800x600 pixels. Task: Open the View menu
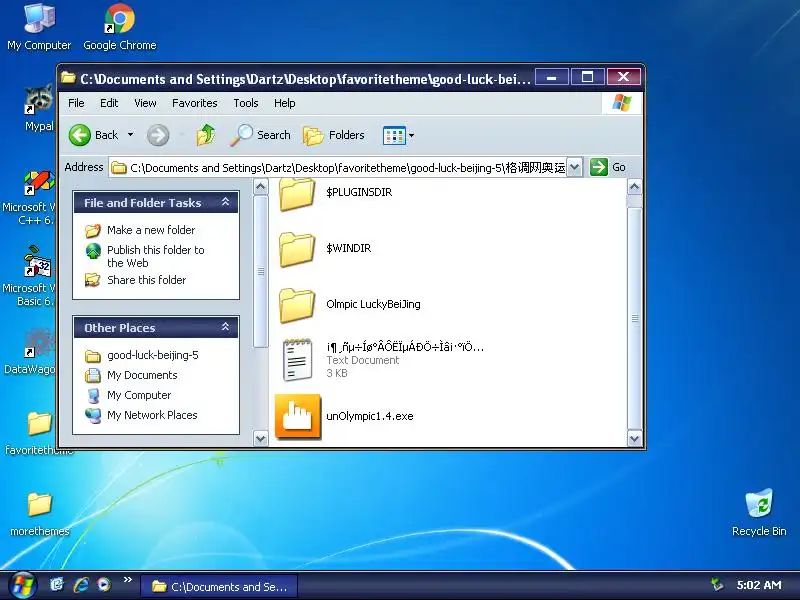pos(145,103)
